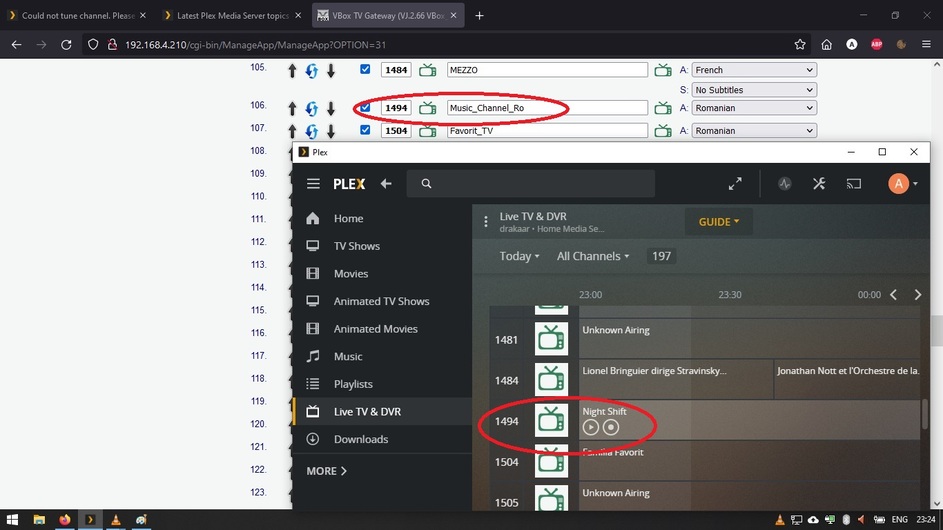The image size is (943, 530).
Task: Open MEZZO audio language French dropdown
Action: [x=754, y=70]
